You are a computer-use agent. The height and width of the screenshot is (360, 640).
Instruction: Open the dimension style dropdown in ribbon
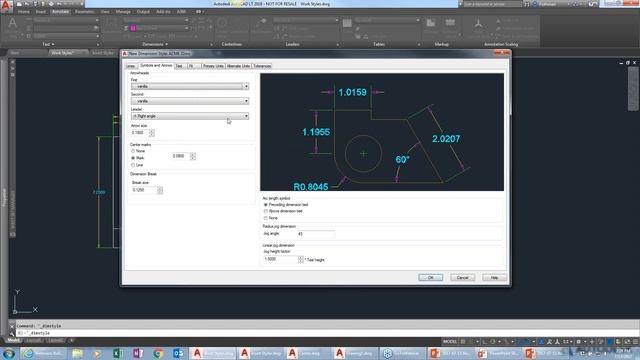pos(156,20)
